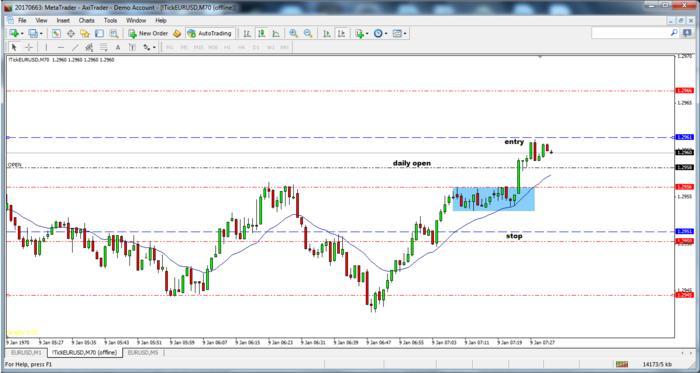Expand the Arrows dropdown arrow
The height and width of the screenshot is (373, 700).
[154, 47]
